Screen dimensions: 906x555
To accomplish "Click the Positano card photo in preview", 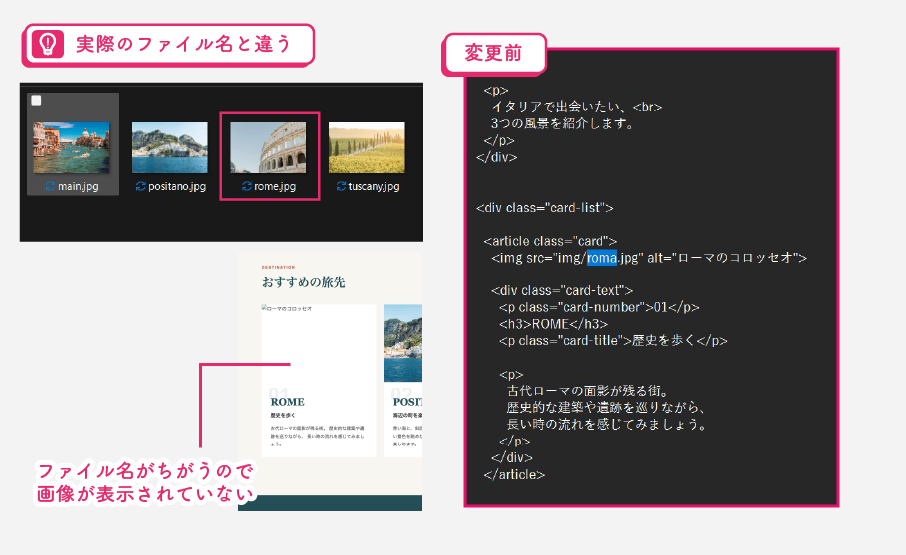I will (403, 343).
